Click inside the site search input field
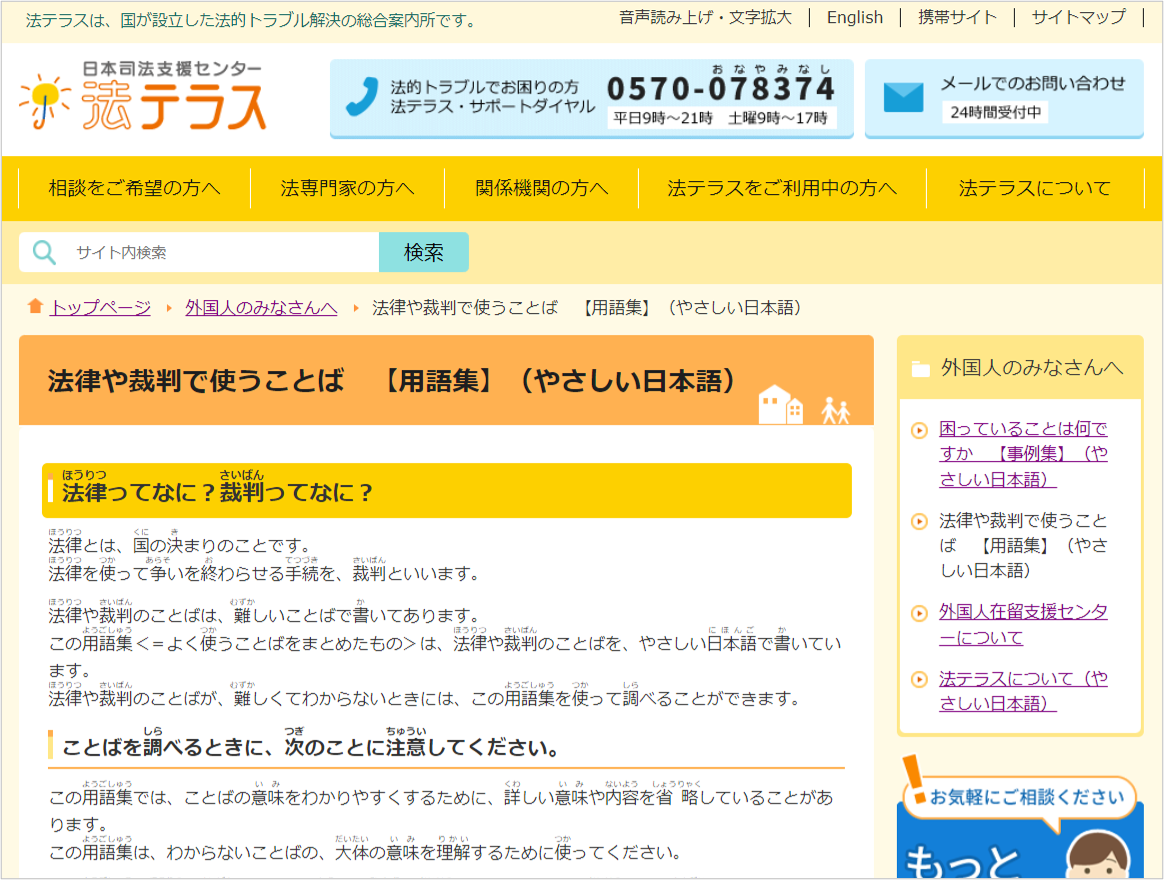 [x=200, y=252]
